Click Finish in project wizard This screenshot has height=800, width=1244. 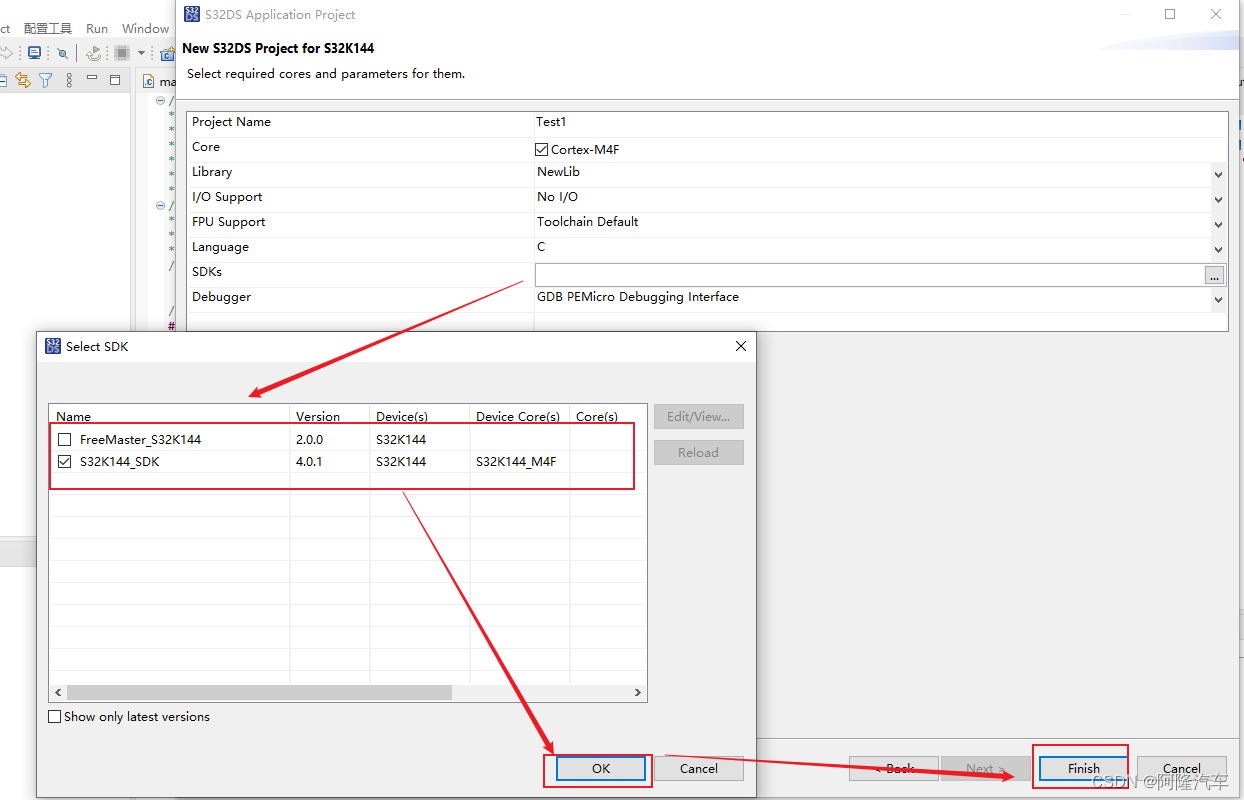click(1083, 769)
